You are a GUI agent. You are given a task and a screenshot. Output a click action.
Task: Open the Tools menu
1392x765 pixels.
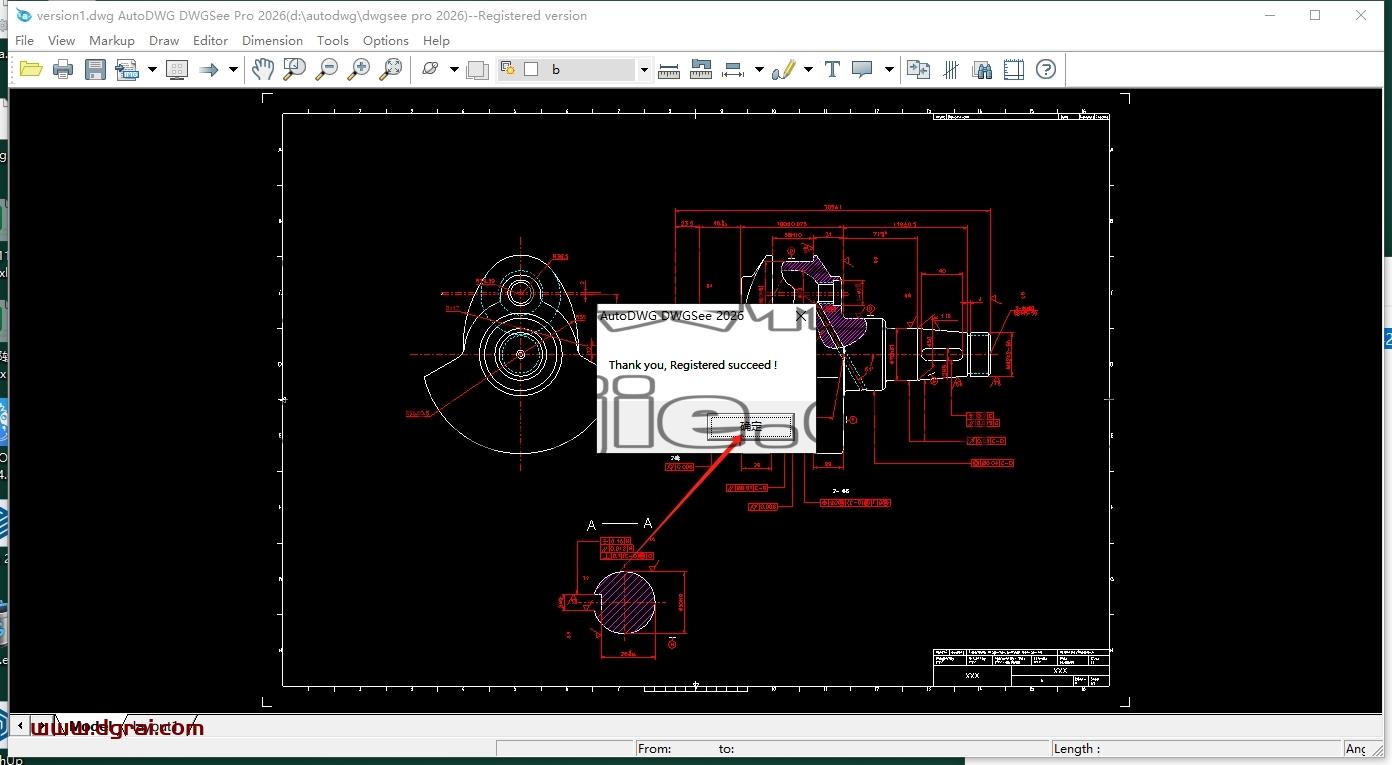tap(333, 41)
